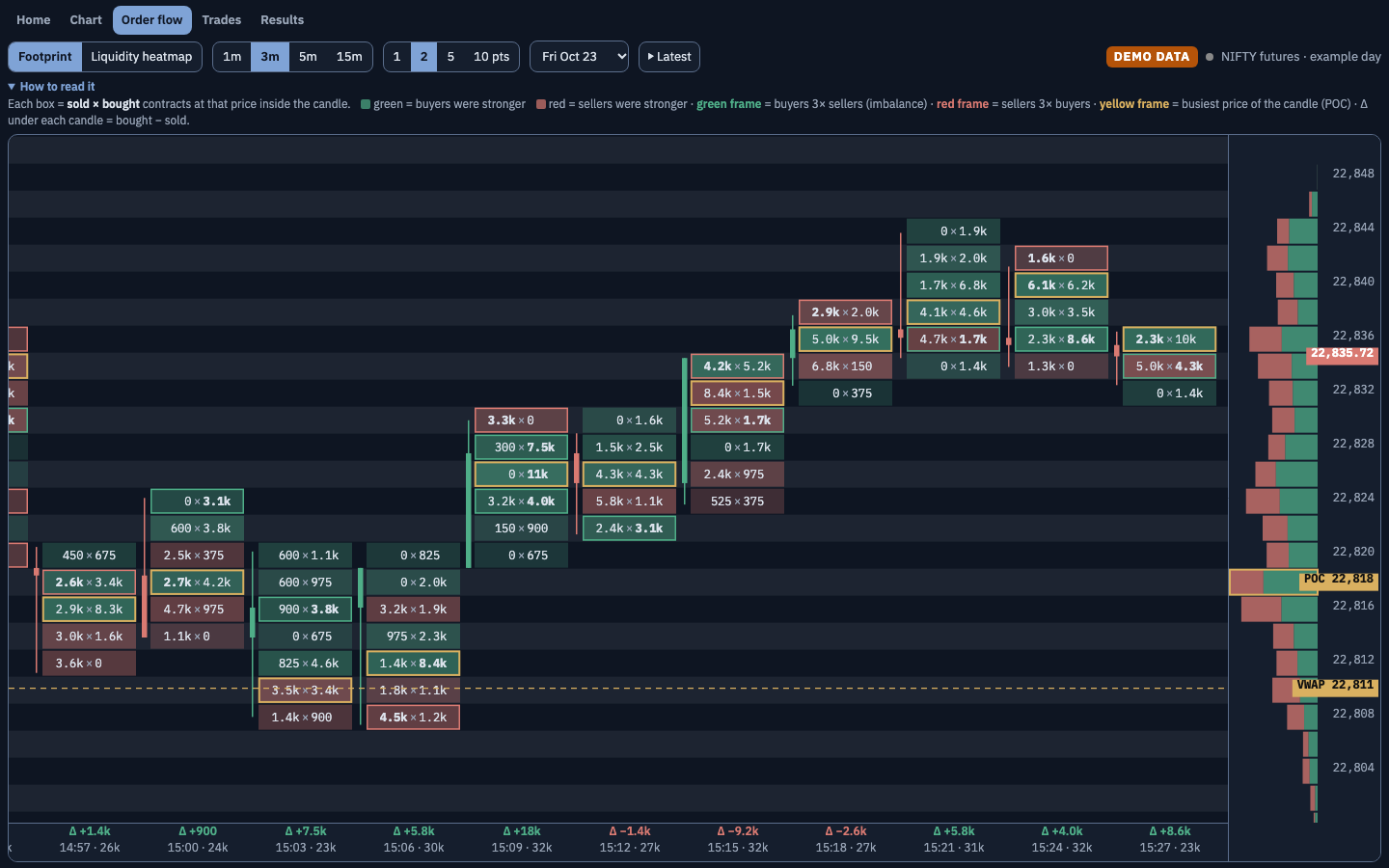
Task: Switch to the Chart tab
Action: pos(86,20)
